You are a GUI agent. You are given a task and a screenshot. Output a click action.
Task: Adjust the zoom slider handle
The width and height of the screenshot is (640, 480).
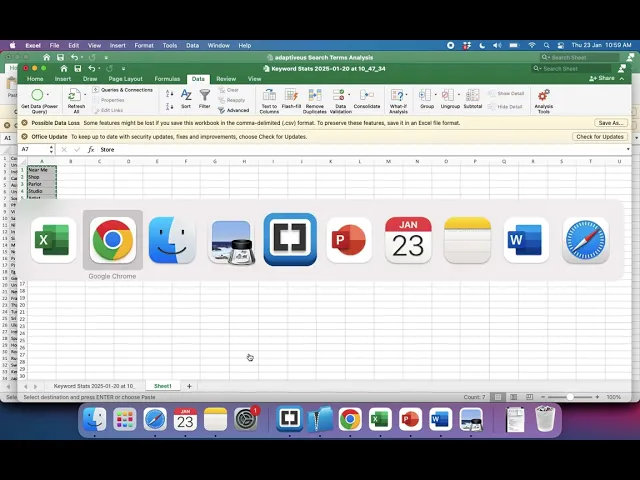tap(570, 397)
